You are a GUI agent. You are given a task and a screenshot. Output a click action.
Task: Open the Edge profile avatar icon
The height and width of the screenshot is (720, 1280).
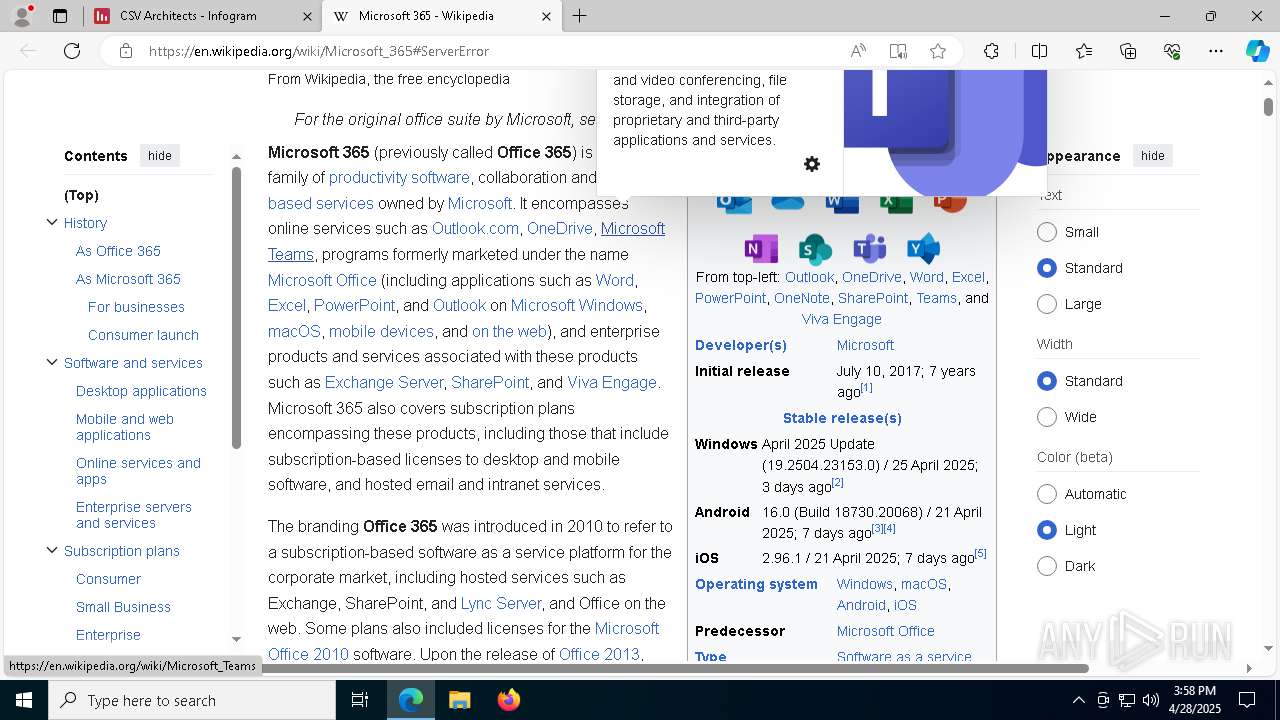[x=22, y=16]
